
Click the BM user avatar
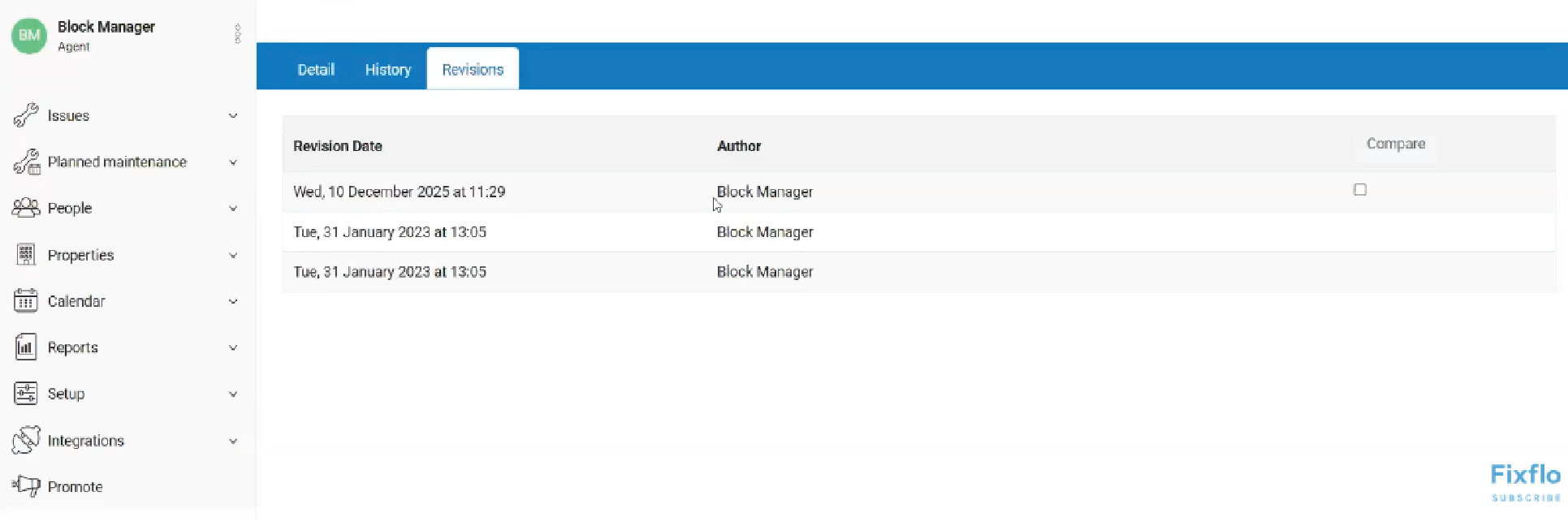point(29,35)
